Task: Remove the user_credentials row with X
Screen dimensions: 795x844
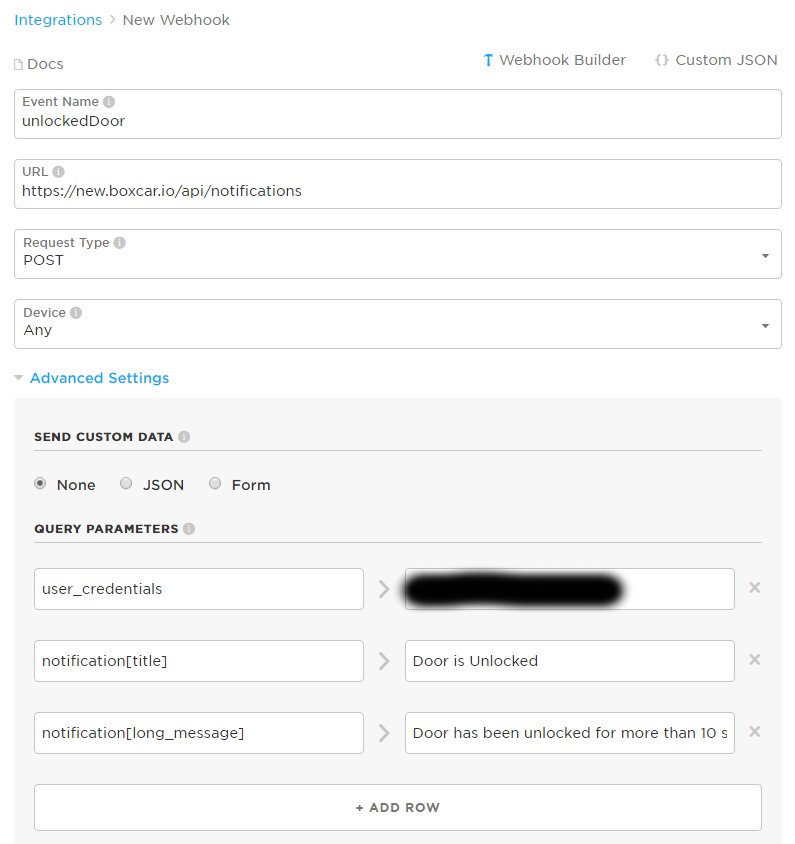Action: click(x=755, y=588)
